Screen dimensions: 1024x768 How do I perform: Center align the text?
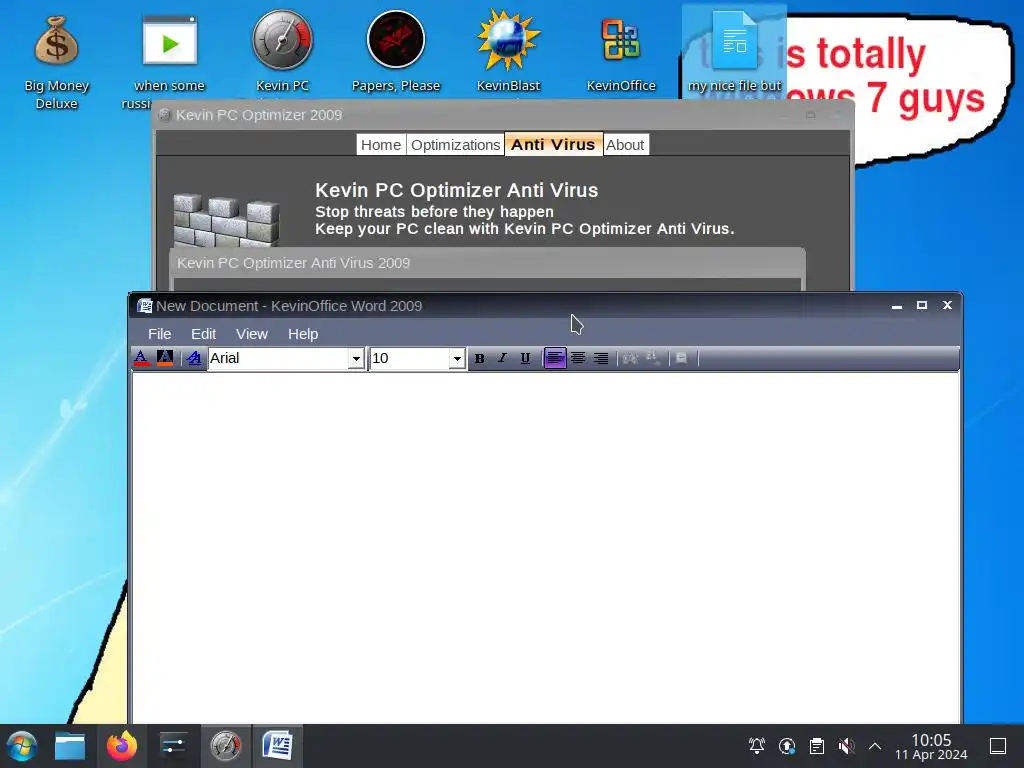click(x=578, y=358)
